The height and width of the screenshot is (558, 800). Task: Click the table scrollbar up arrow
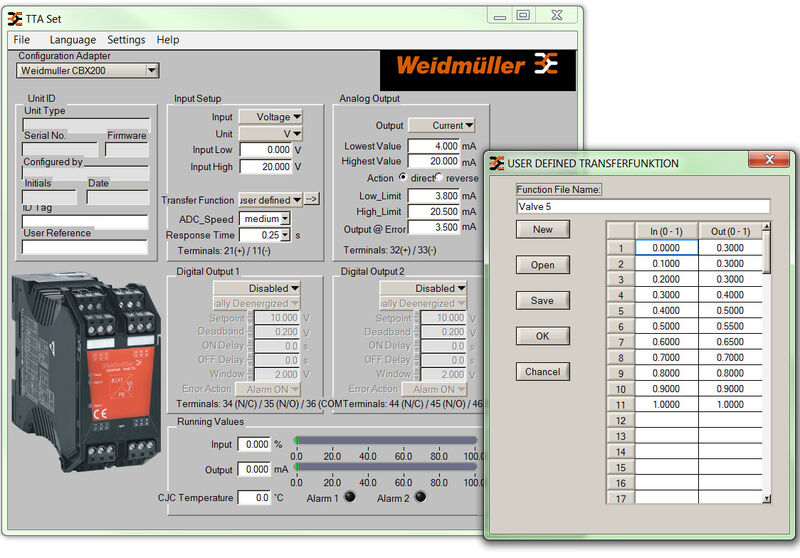click(x=767, y=228)
